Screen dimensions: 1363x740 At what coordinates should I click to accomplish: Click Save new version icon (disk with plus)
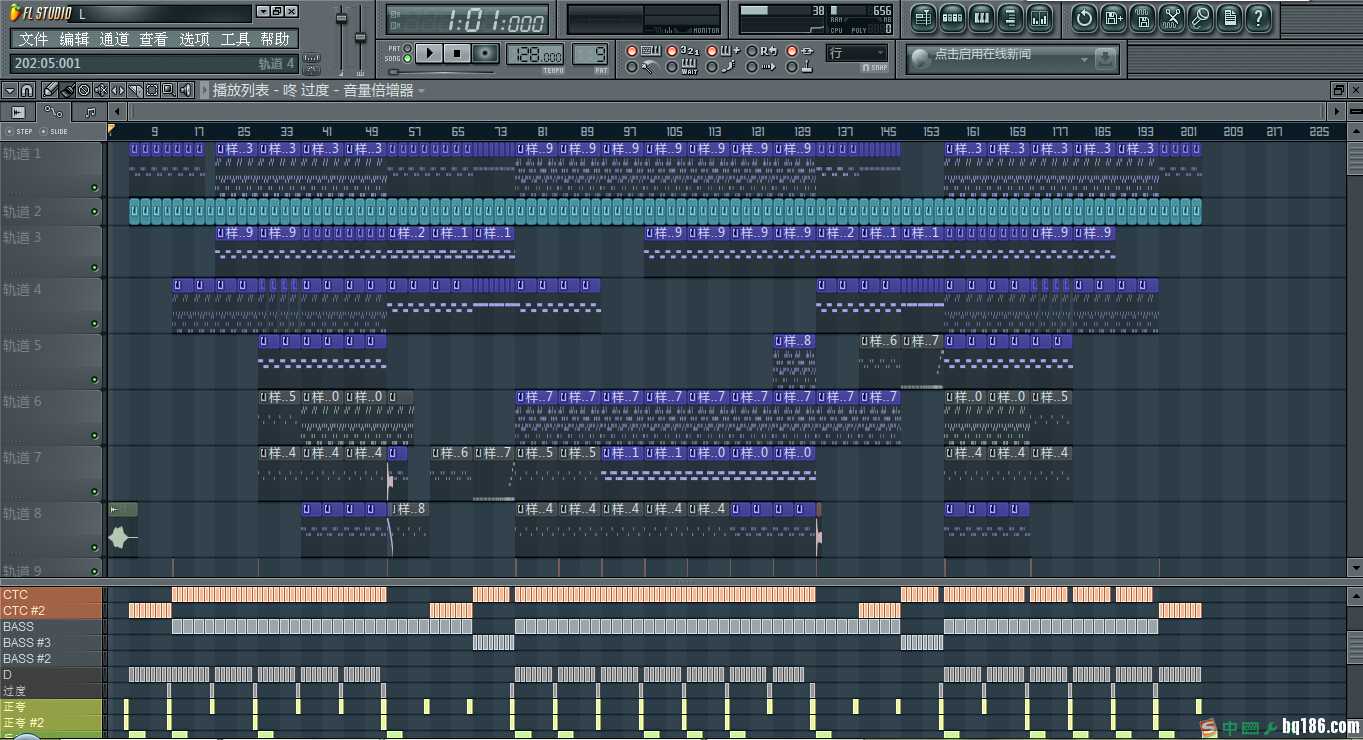[x=1113, y=18]
